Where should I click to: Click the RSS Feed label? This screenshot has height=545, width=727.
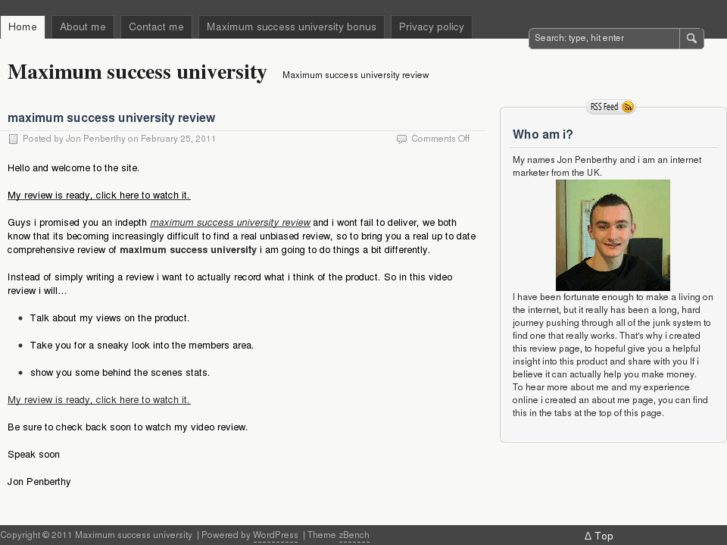(604, 107)
